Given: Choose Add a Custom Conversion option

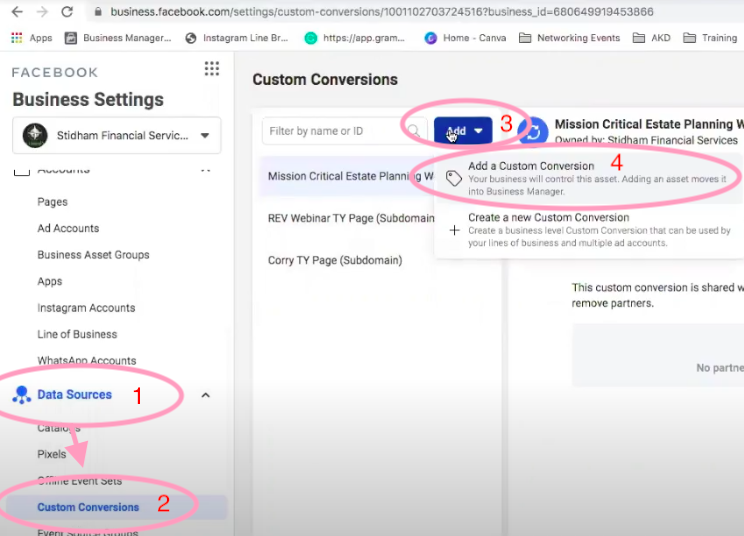Looking at the screenshot, I should click(588, 178).
